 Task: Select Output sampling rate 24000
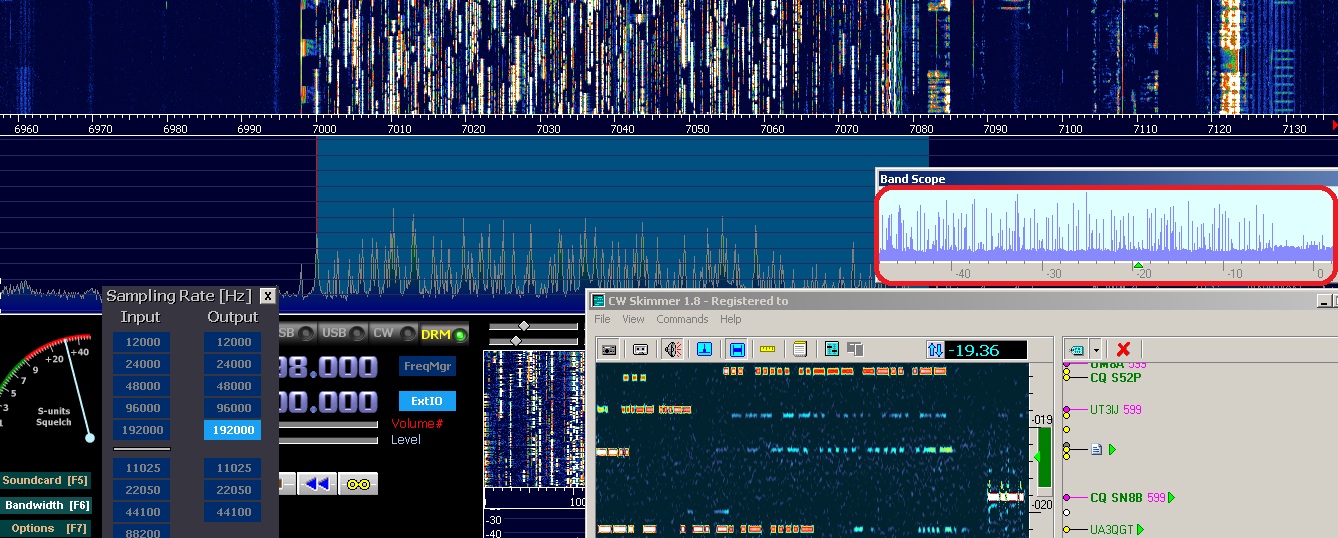point(233,364)
